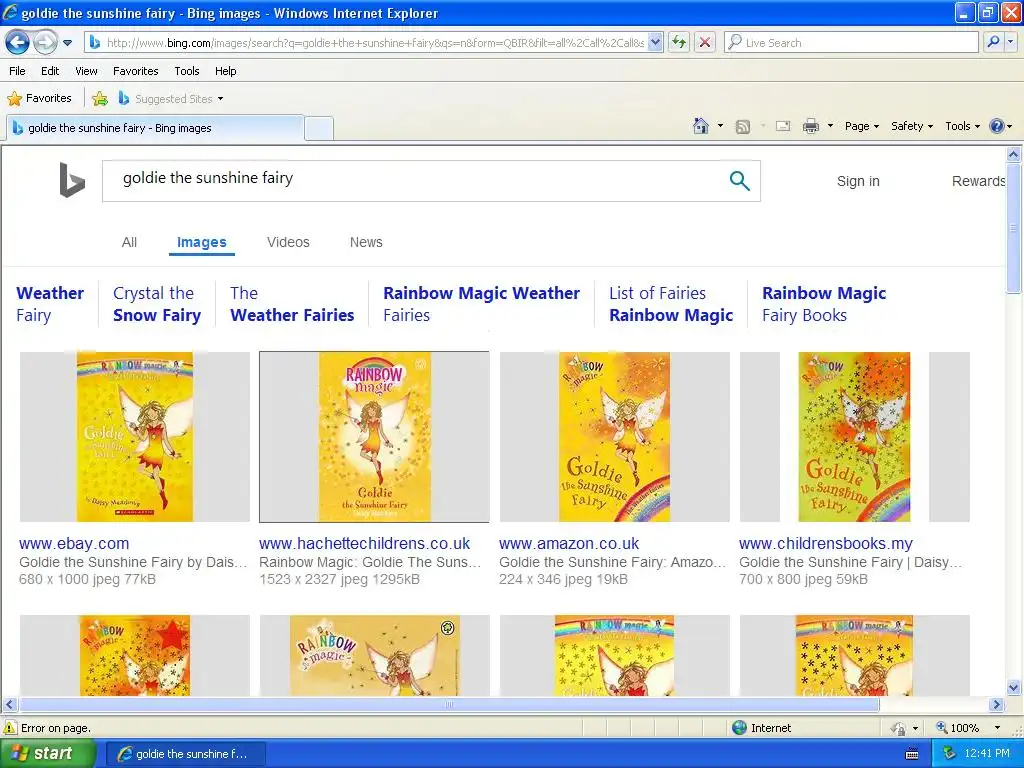The width and height of the screenshot is (1024, 768).
Task: Click the Print icon
Action: point(810,126)
